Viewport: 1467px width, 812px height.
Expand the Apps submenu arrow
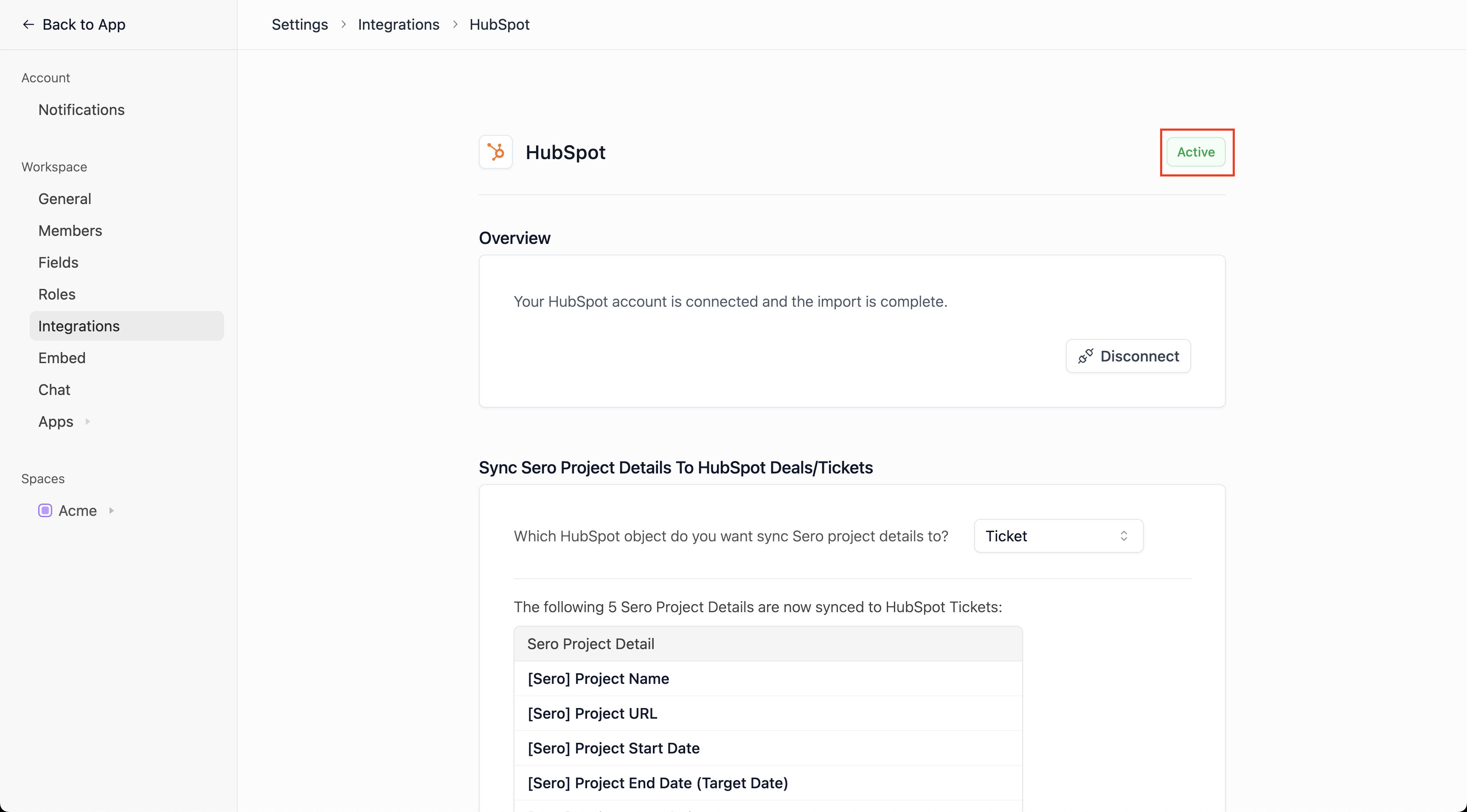pyautogui.click(x=88, y=422)
